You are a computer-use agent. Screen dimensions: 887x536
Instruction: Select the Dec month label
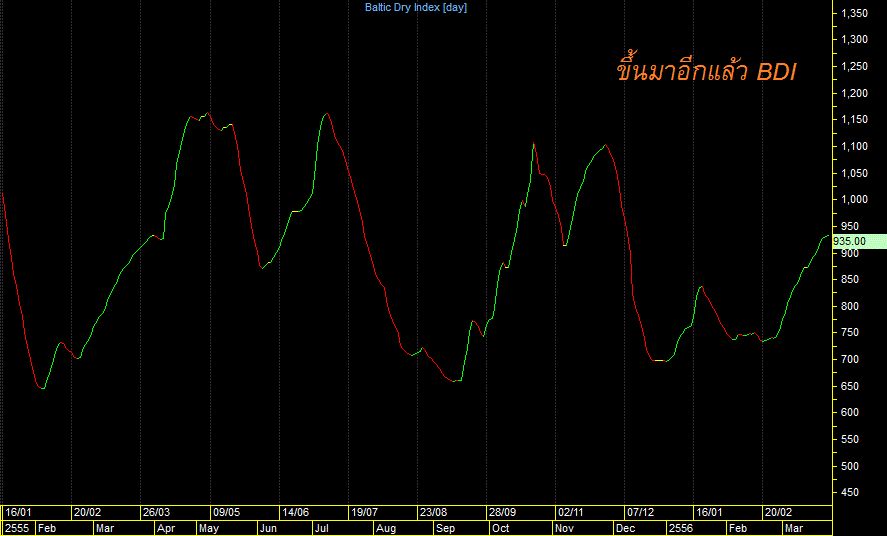pyautogui.click(x=626, y=529)
